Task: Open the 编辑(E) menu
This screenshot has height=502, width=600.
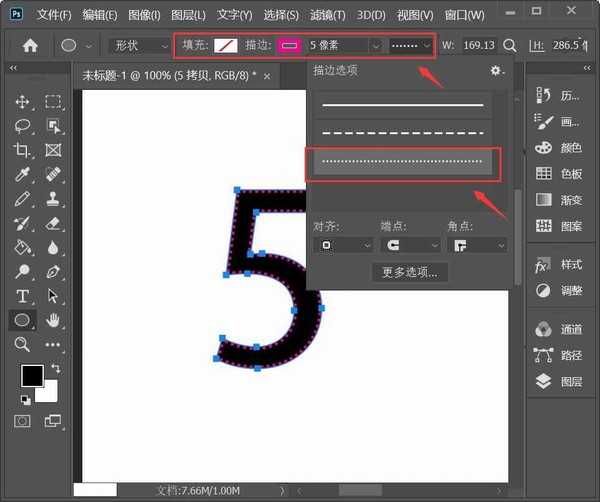Action: pos(99,15)
